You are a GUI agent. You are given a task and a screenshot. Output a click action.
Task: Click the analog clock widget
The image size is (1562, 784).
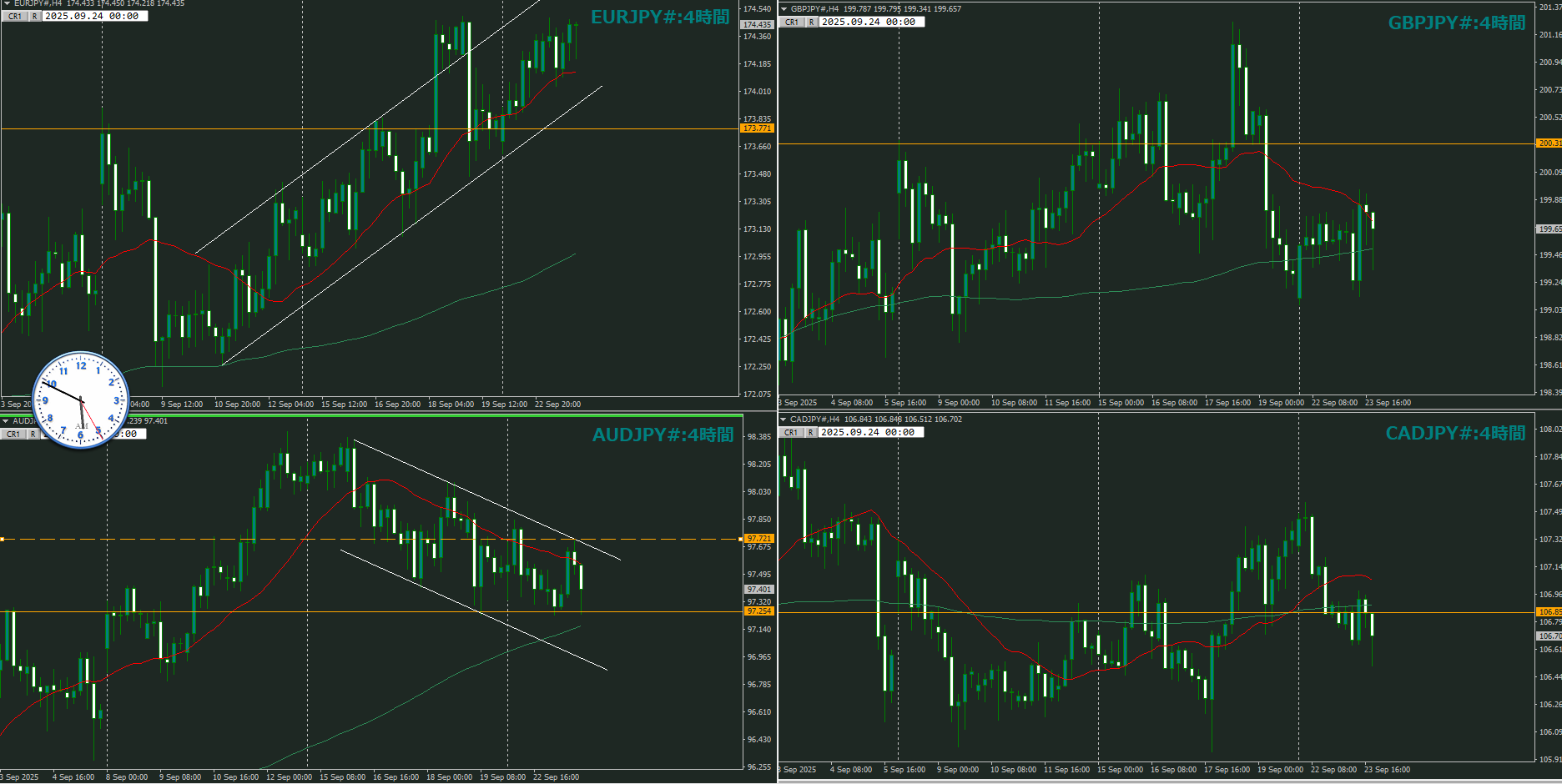coord(81,400)
